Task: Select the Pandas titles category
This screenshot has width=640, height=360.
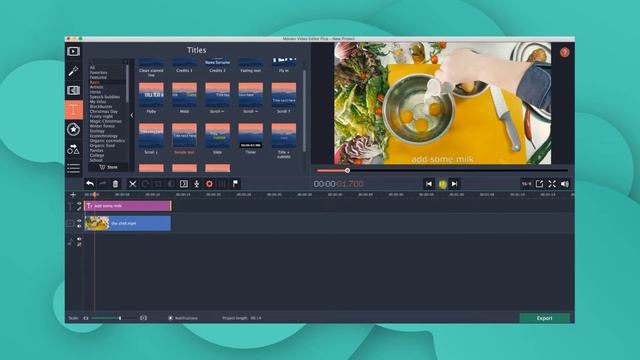Action: [x=96, y=151]
